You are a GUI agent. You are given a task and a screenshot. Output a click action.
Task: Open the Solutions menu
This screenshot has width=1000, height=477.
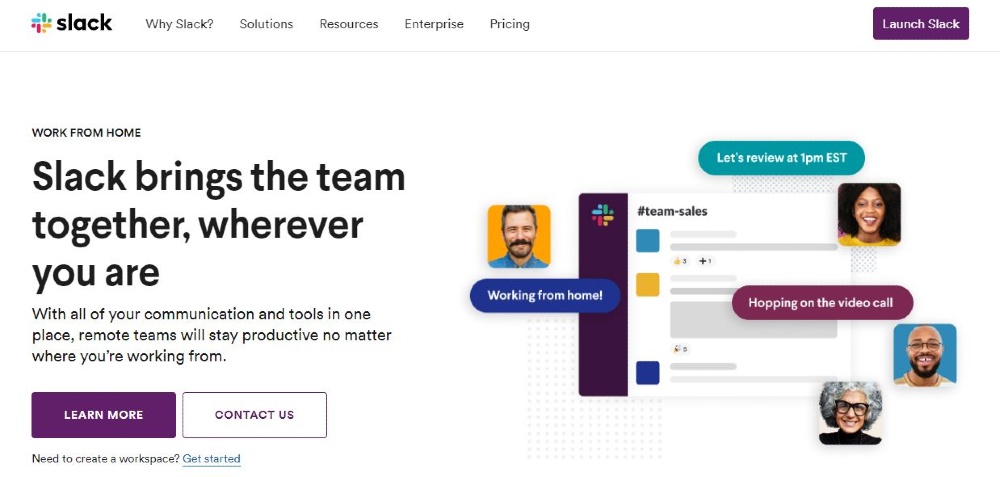click(x=266, y=24)
